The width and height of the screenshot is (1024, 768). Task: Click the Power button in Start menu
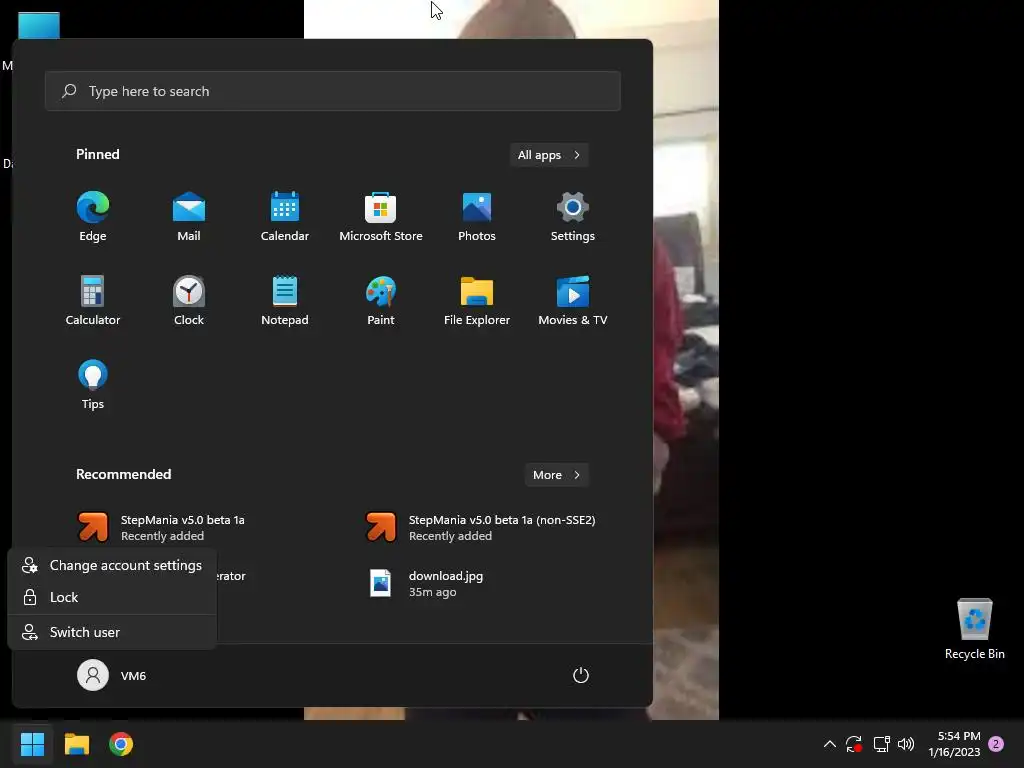pyautogui.click(x=581, y=675)
